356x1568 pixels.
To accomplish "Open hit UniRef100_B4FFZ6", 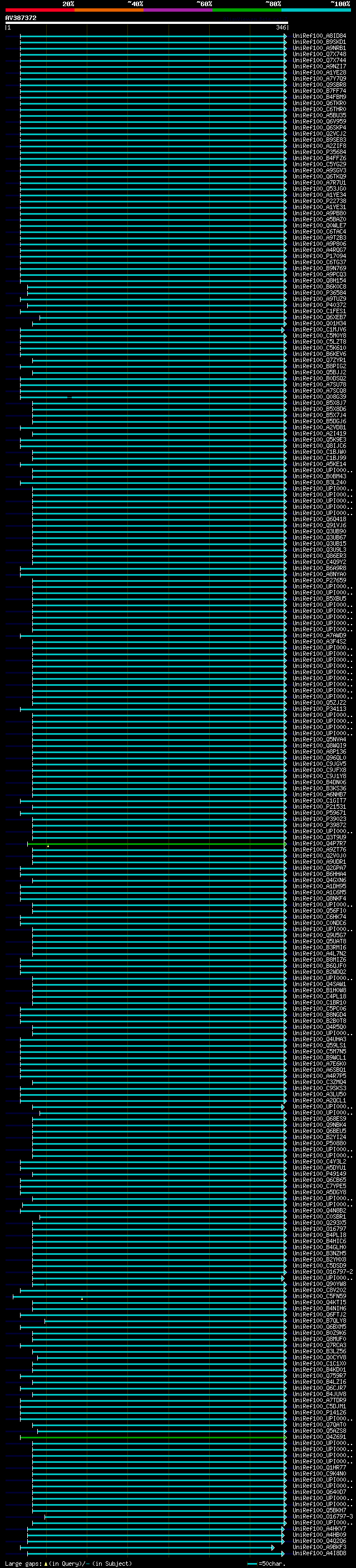I will pos(319,159).
